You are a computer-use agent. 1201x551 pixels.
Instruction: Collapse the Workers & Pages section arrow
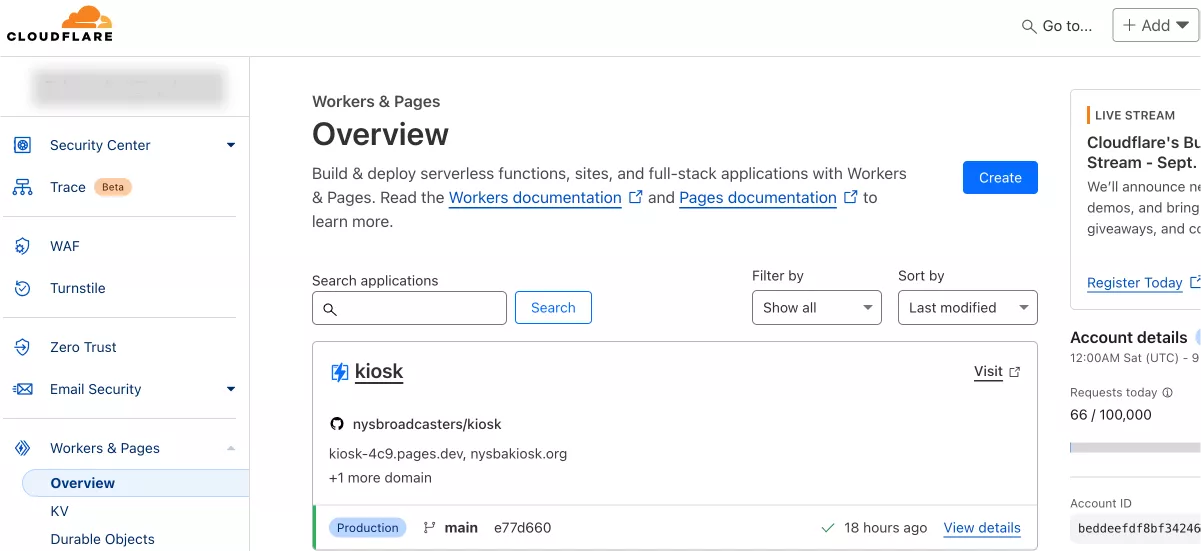tap(231, 448)
